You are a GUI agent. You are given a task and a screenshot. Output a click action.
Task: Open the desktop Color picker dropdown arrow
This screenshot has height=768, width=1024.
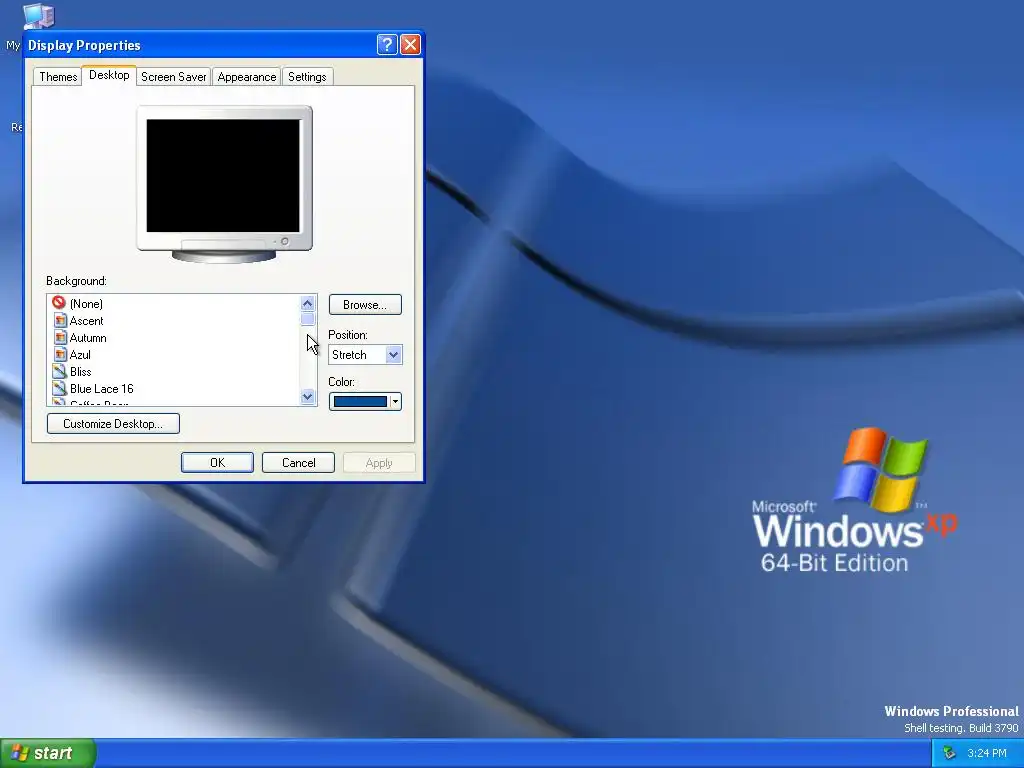(395, 402)
